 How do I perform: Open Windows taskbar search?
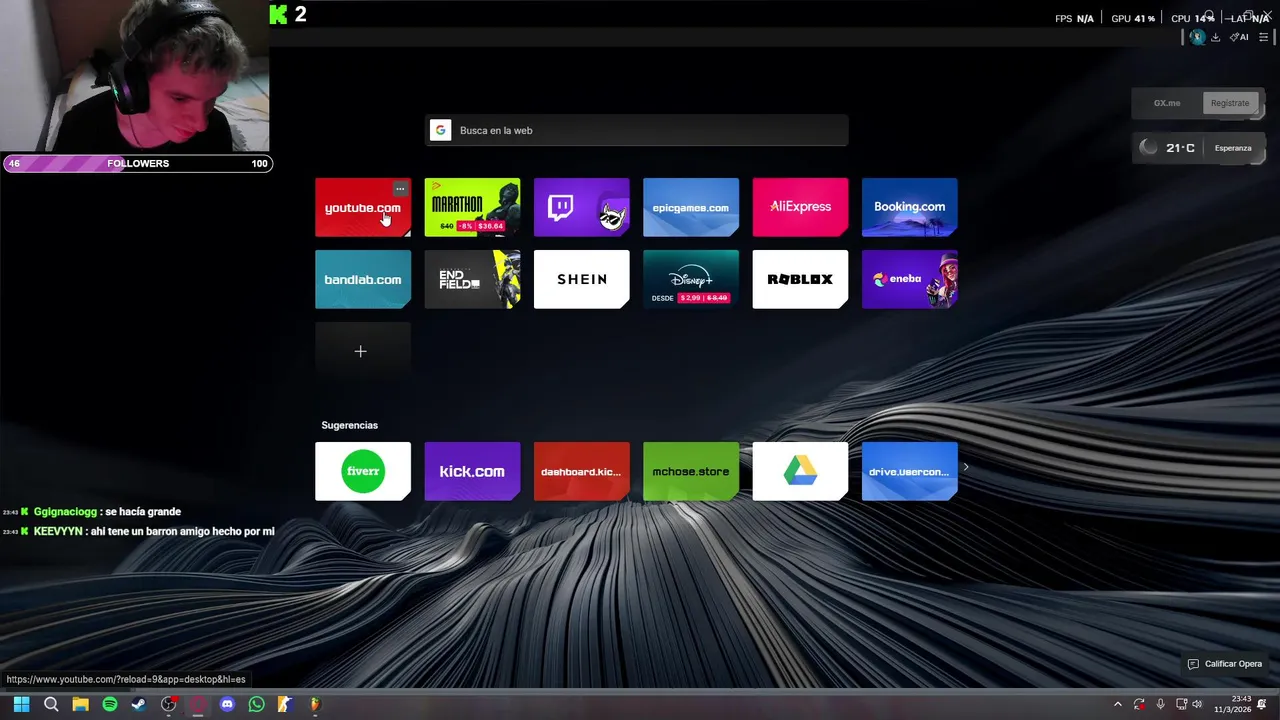point(51,704)
